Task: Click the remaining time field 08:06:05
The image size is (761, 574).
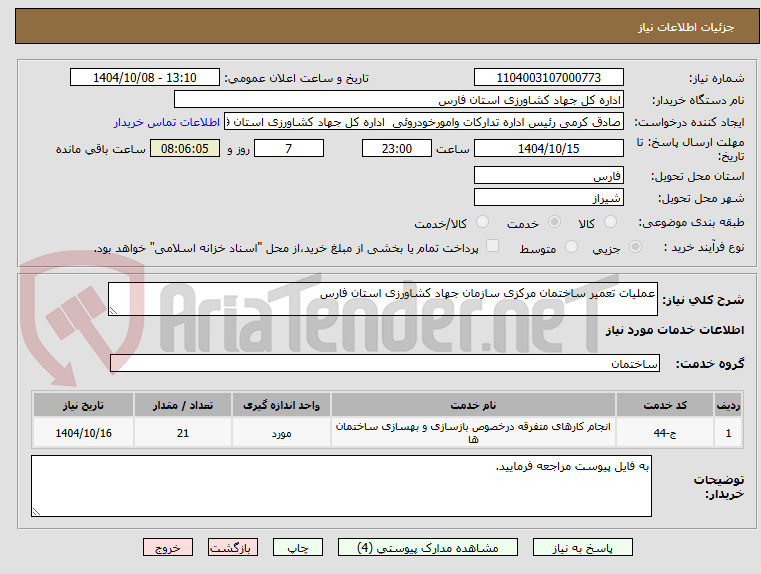Action: (x=185, y=148)
